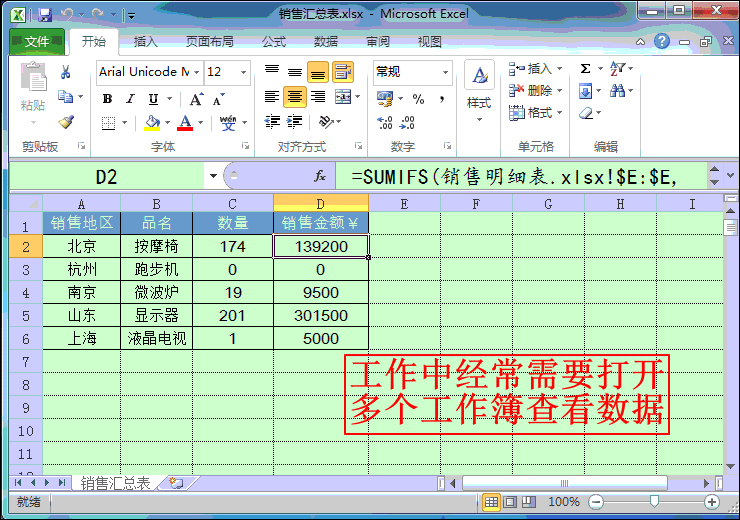Open font color dropdown arrow
The height and width of the screenshot is (520, 740).
tap(201, 123)
